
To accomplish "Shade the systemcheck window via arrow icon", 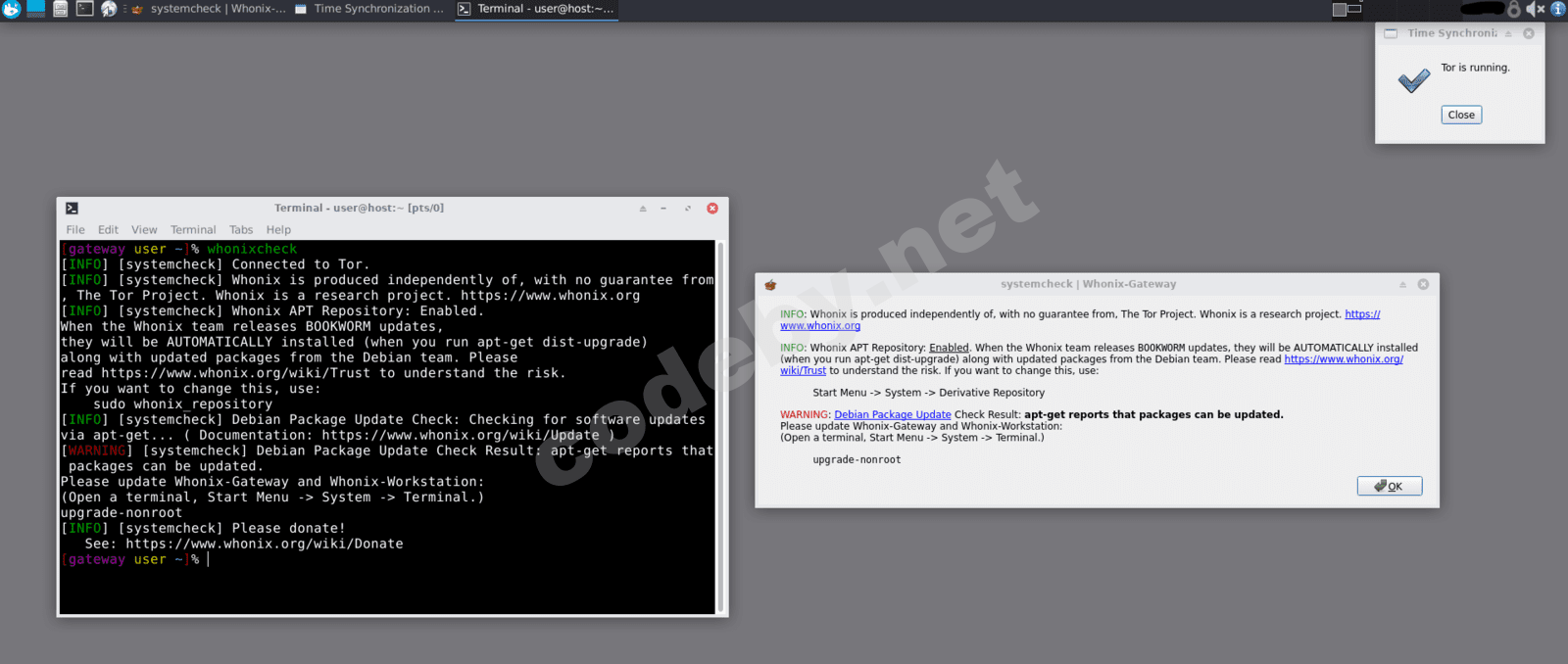I will click(1402, 285).
